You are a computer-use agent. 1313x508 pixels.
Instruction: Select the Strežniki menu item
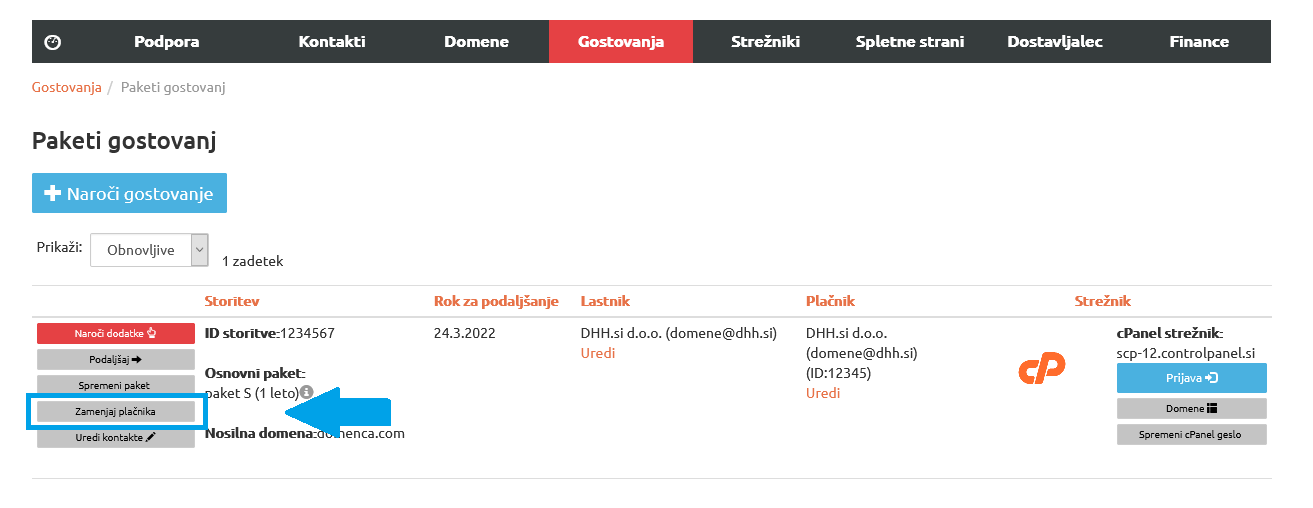(x=766, y=42)
